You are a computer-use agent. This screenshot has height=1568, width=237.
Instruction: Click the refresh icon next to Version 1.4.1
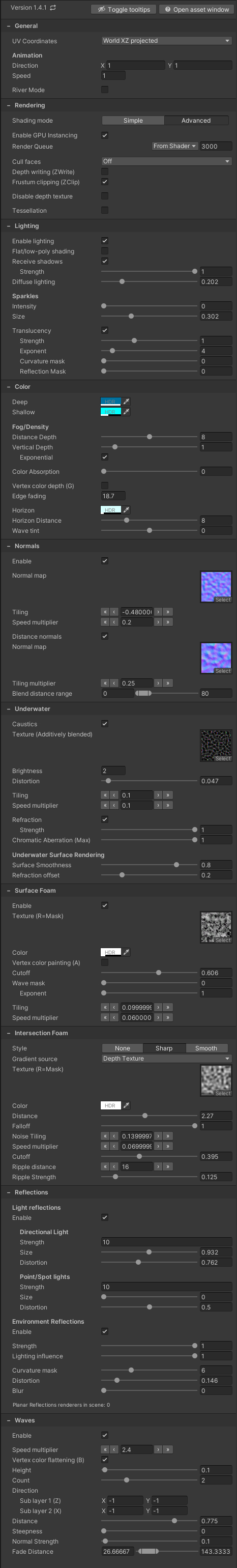coord(53,8)
